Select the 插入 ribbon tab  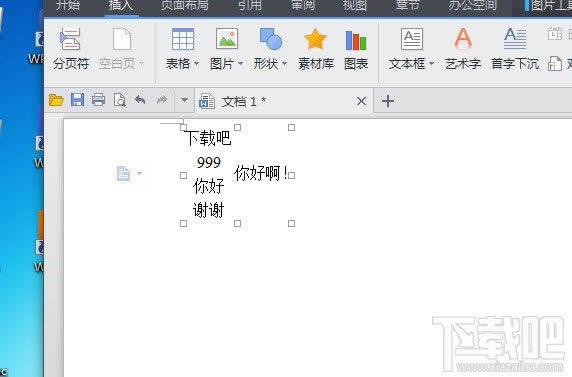pos(121,6)
